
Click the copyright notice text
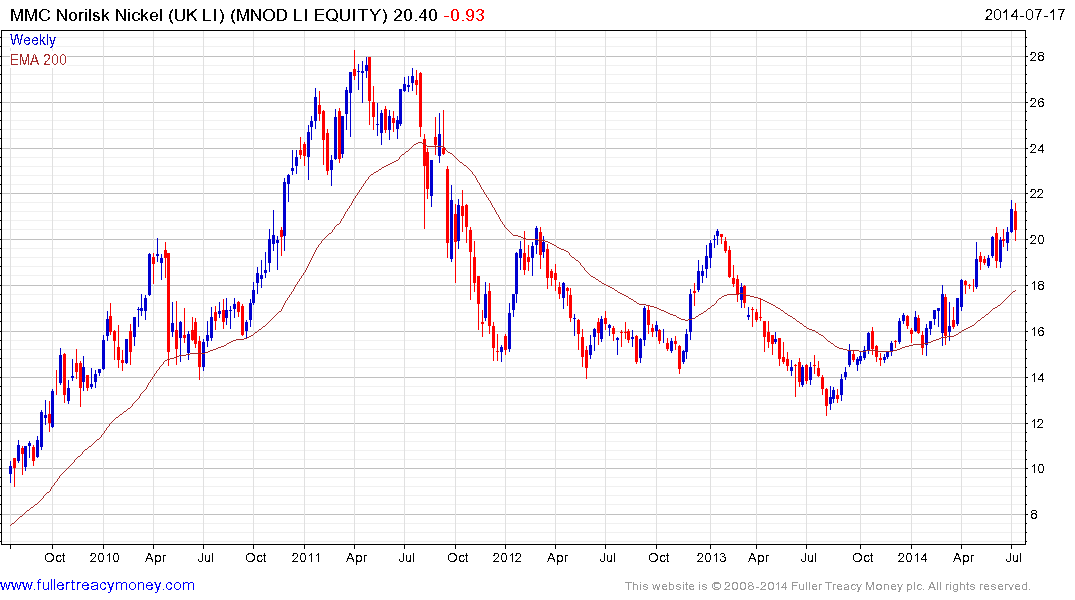pyautogui.click(x=828, y=586)
